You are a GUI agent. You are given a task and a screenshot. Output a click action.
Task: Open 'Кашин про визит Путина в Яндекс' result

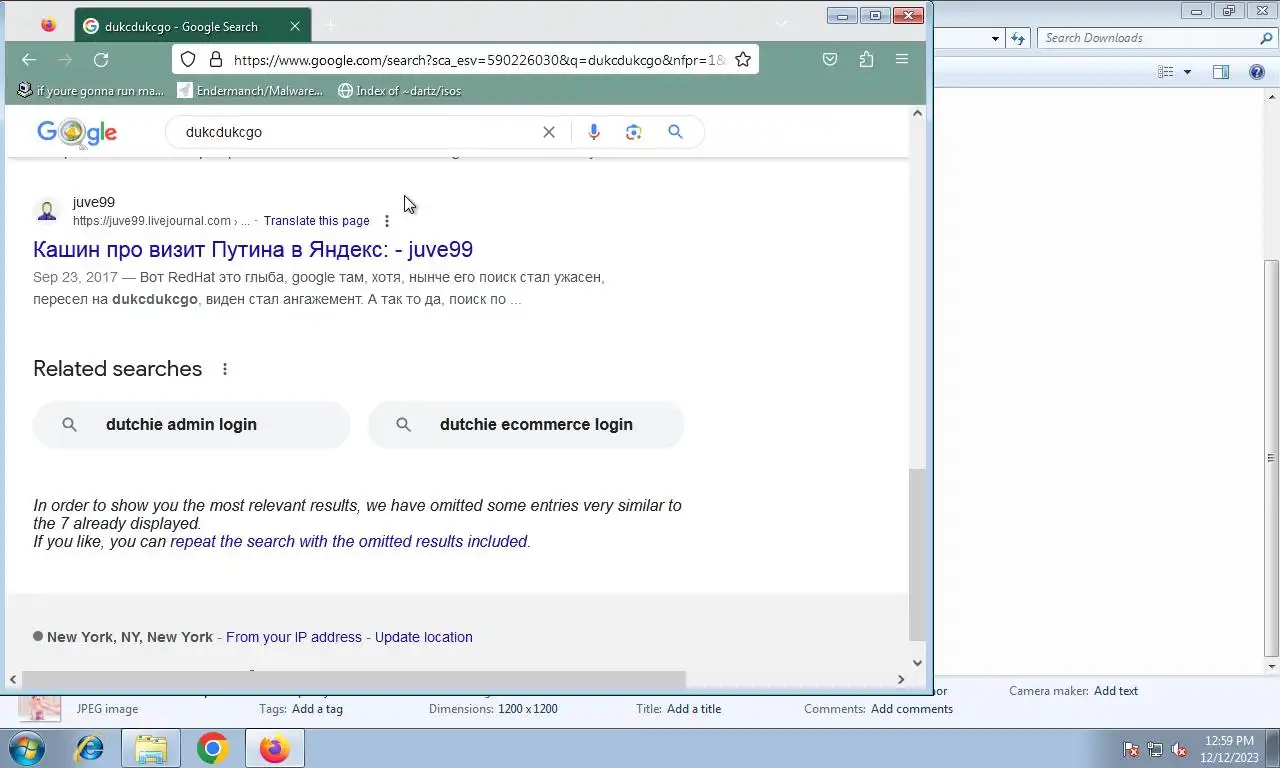click(x=253, y=249)
